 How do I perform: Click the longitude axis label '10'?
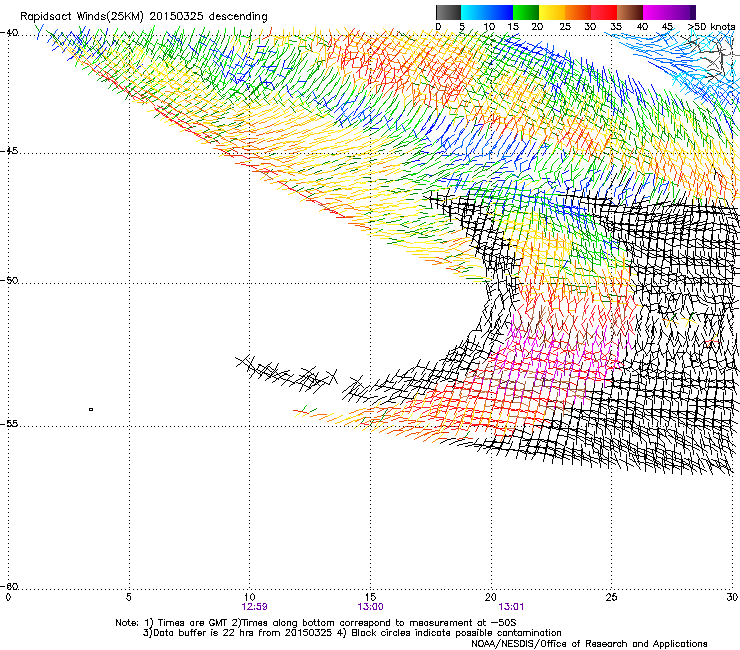pos(250,597)
